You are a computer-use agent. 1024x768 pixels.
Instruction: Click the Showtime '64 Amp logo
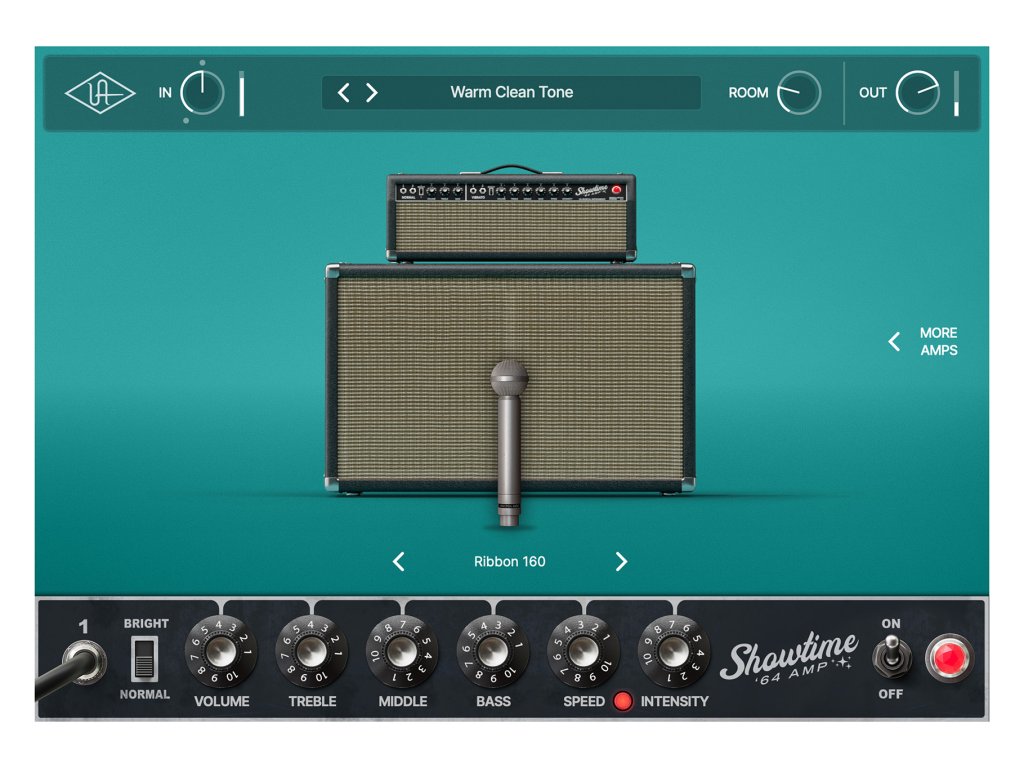click(789, 658)
